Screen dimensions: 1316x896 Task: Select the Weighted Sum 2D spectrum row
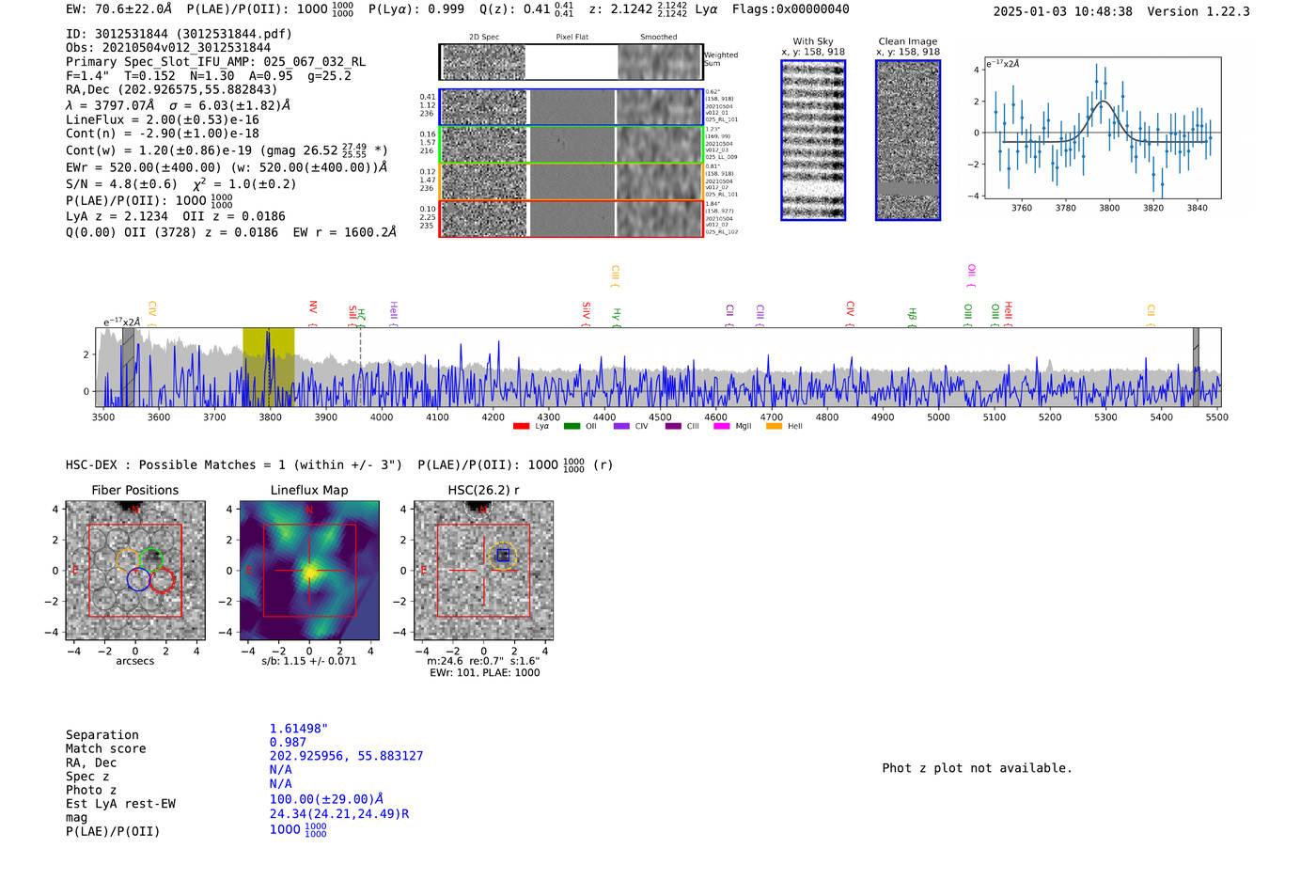[x=571, y=62]
